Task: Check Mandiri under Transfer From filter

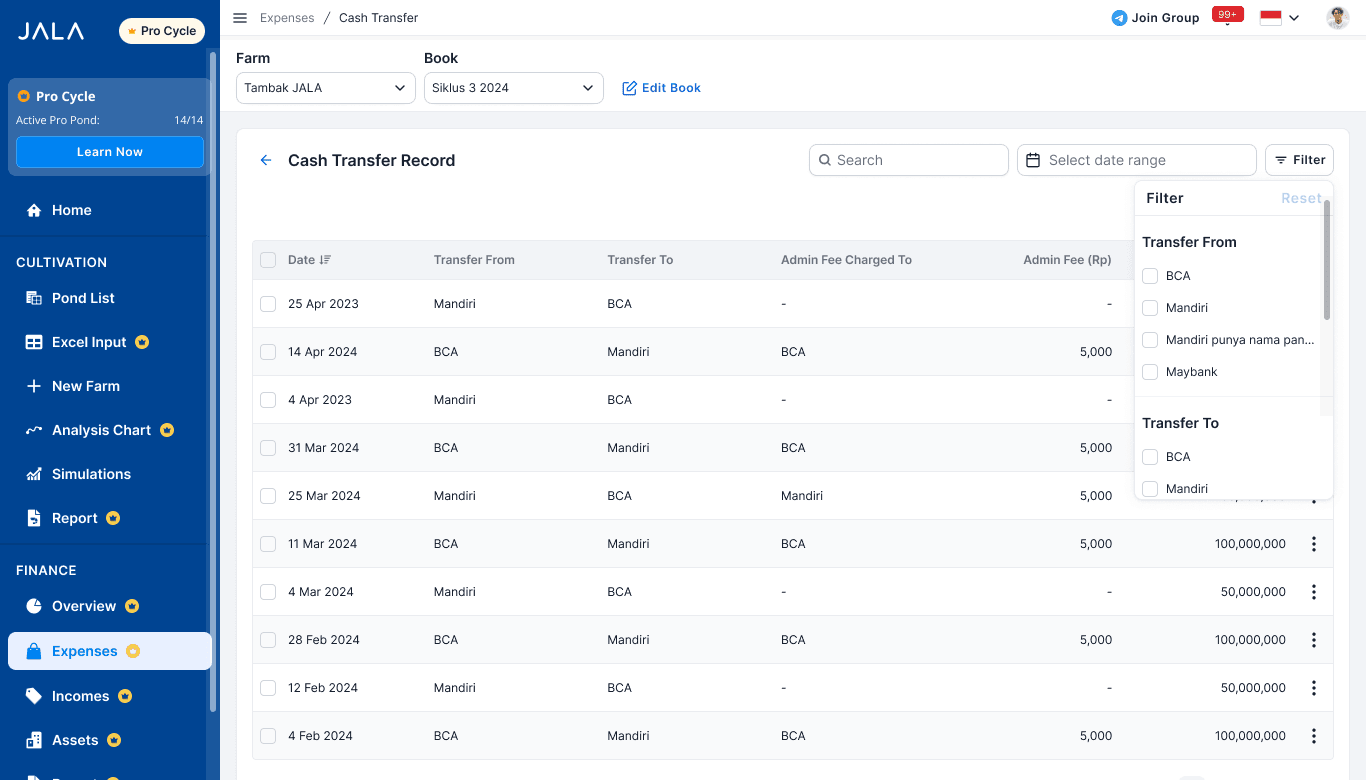Action: point(1150,308)
